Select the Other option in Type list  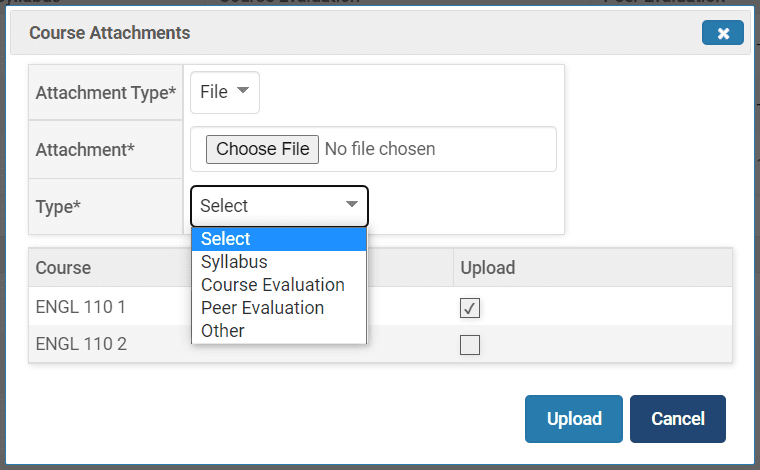point(223,331)
